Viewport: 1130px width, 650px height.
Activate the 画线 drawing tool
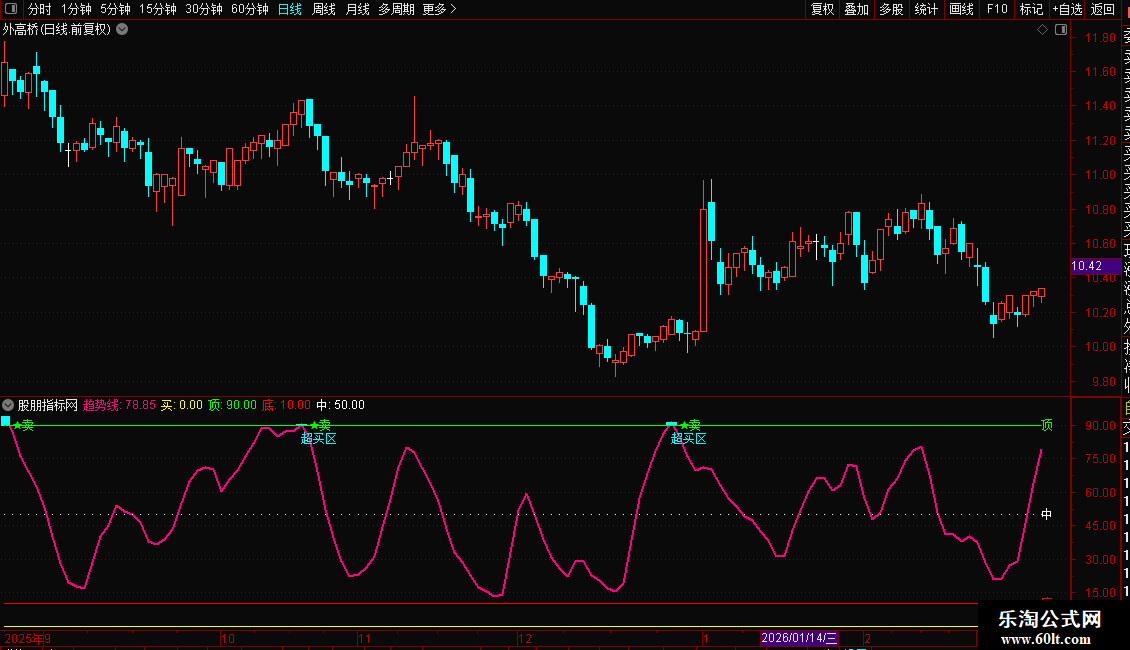pyautogui.click(x=961, y=9)
